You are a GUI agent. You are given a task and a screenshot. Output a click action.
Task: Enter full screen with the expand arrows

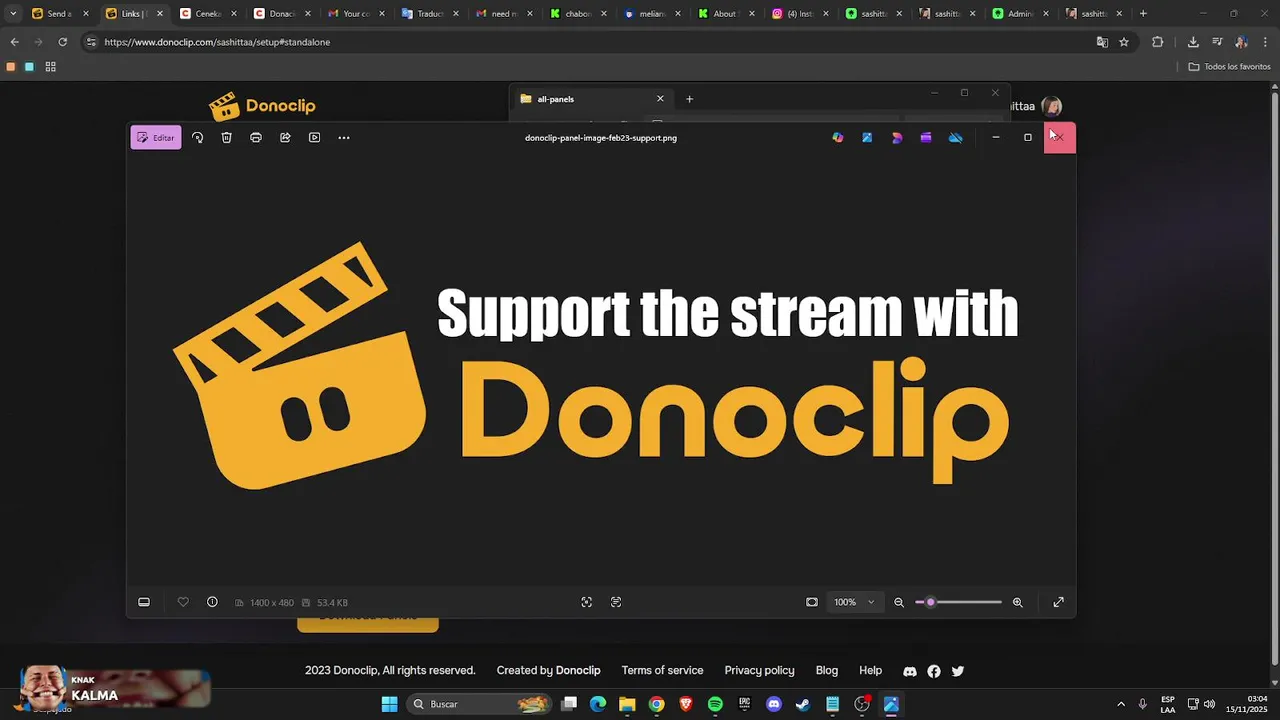click(1059, 602)
